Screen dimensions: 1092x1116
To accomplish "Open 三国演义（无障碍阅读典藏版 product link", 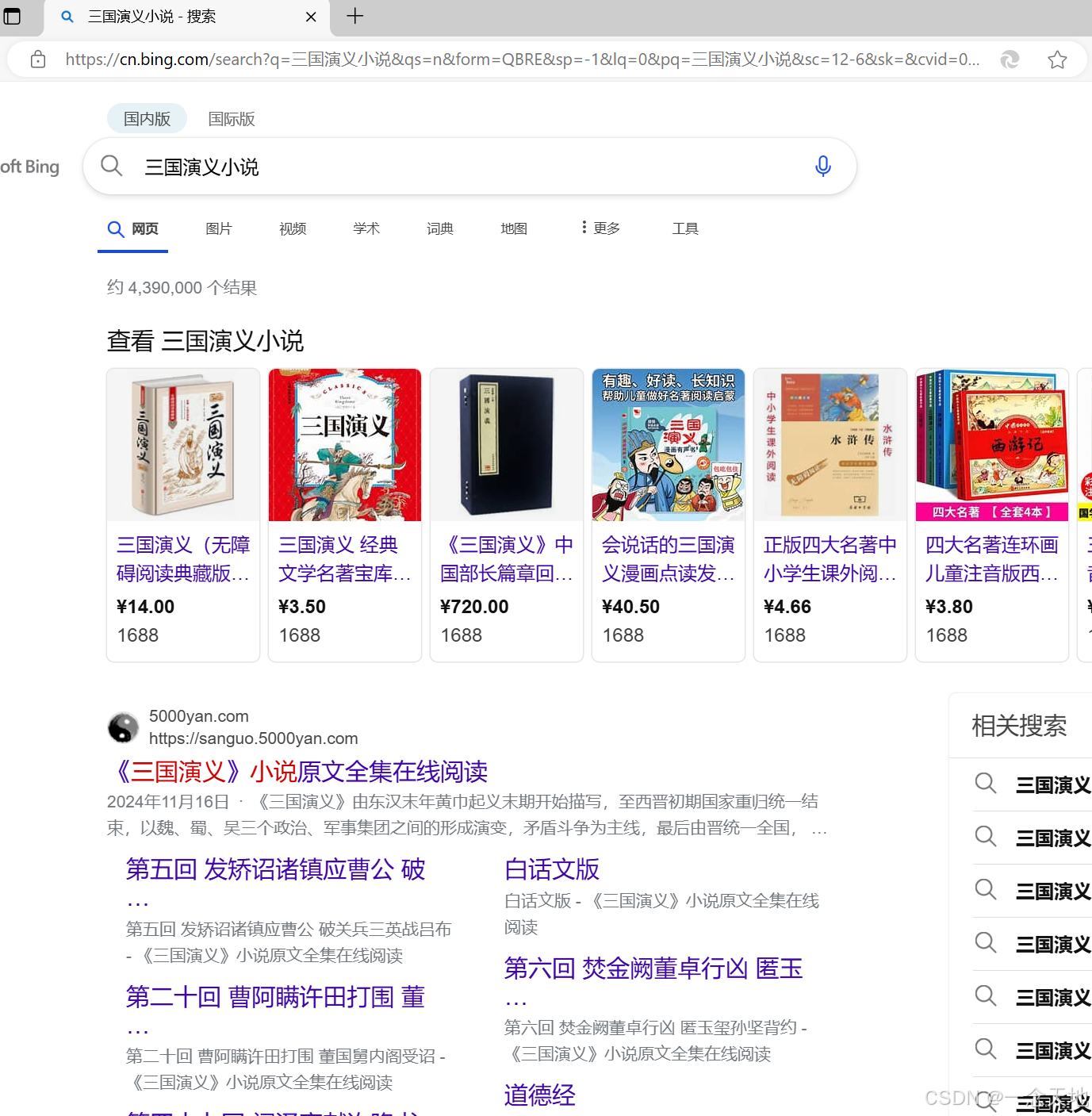I will pos(183,558).
